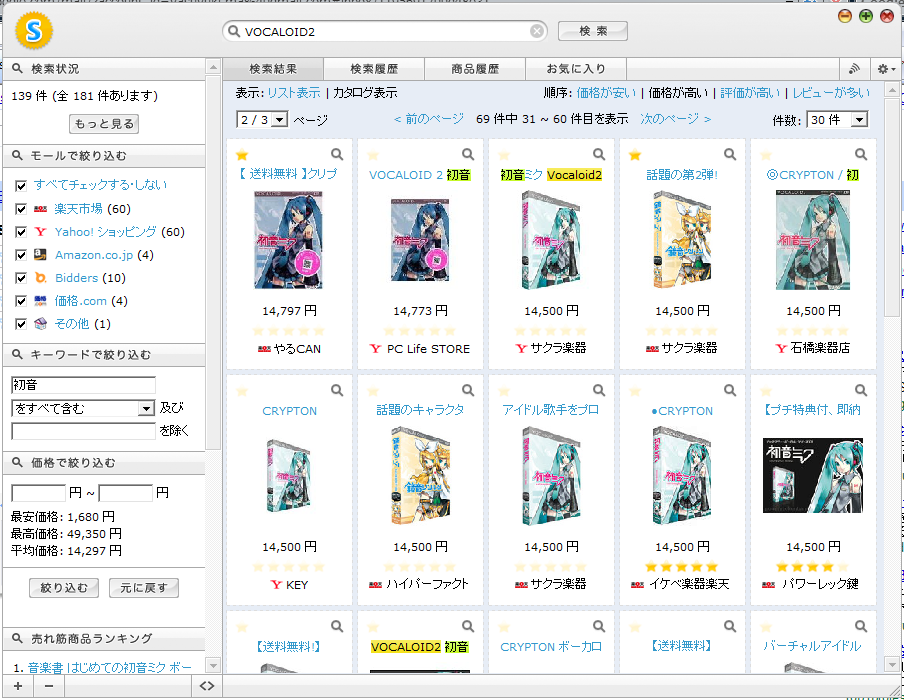Click the 絞り込む filter button

click(x=64, y=588)
